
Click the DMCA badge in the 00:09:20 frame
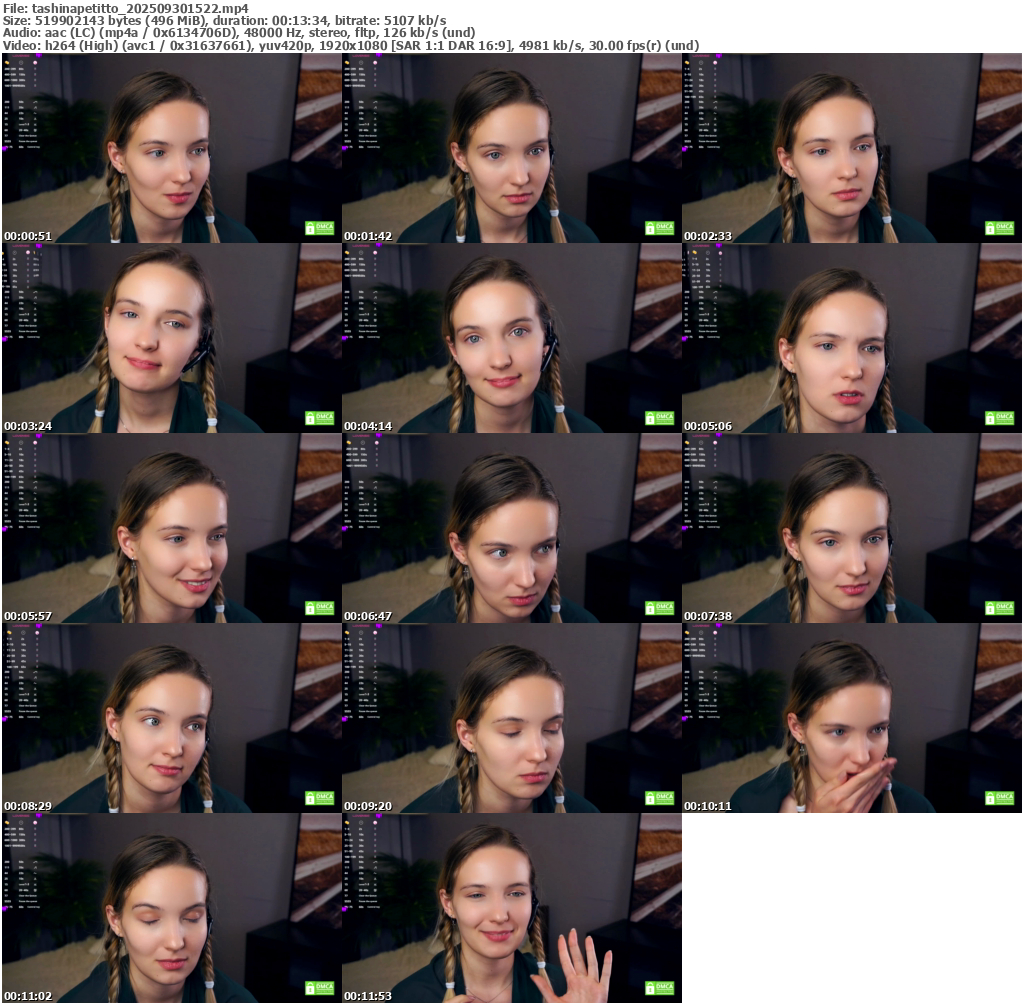coord(660,798)
